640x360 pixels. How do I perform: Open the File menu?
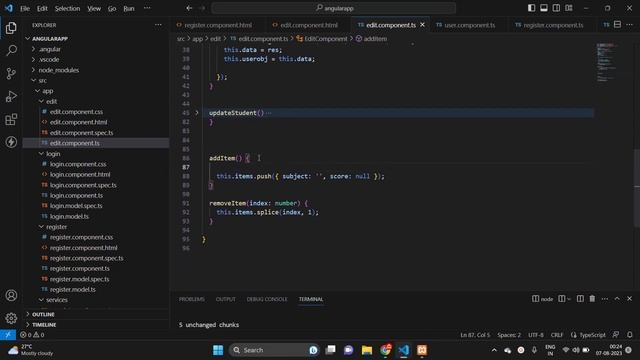click(x=25, y=8)
